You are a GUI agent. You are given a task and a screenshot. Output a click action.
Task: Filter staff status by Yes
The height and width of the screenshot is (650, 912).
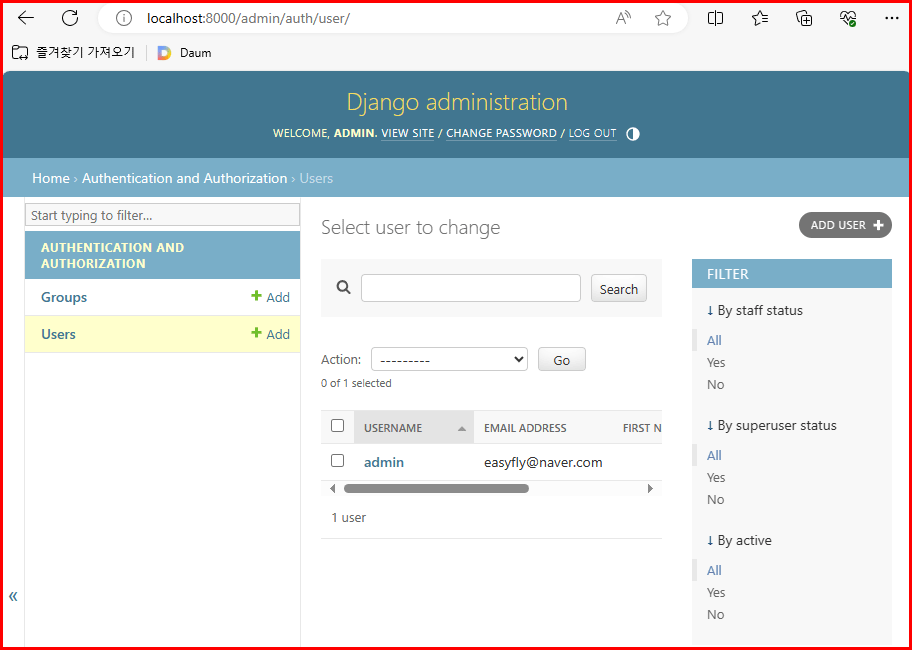(716, 362)
